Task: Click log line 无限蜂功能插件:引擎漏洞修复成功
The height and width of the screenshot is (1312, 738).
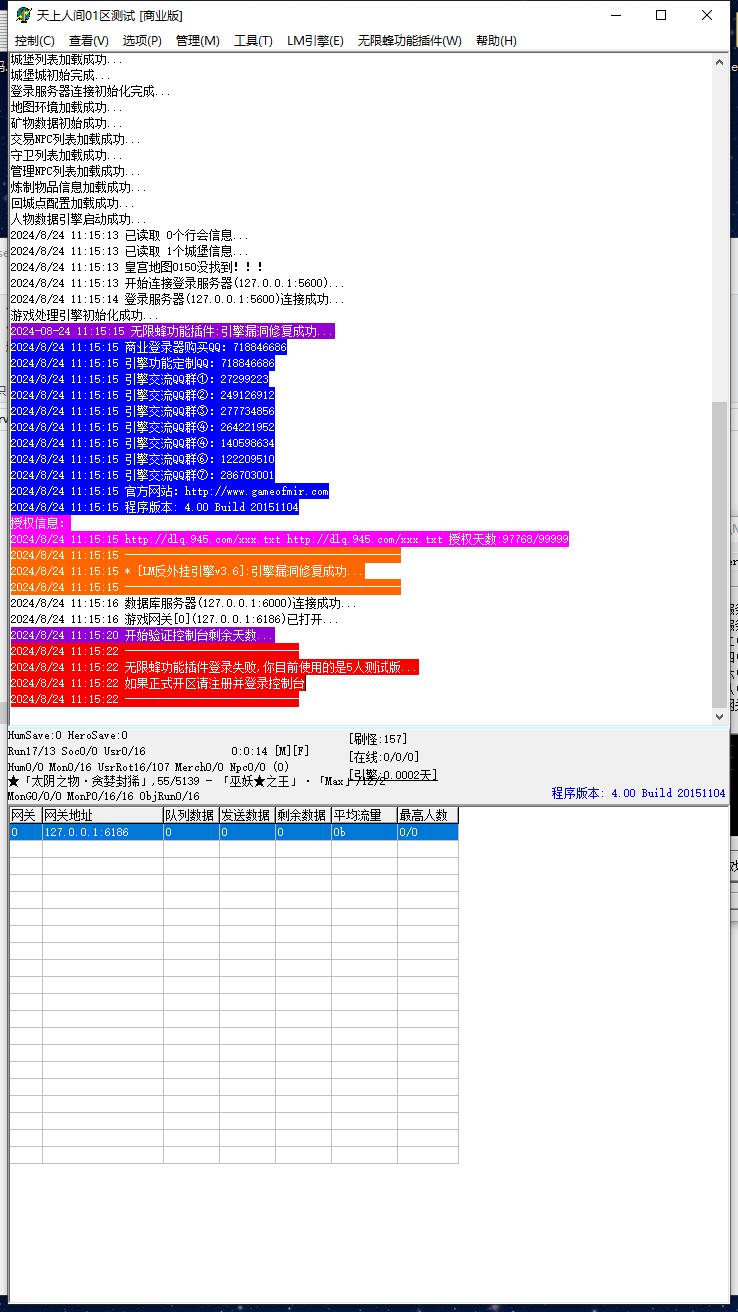Action: [x=172, y=331]
